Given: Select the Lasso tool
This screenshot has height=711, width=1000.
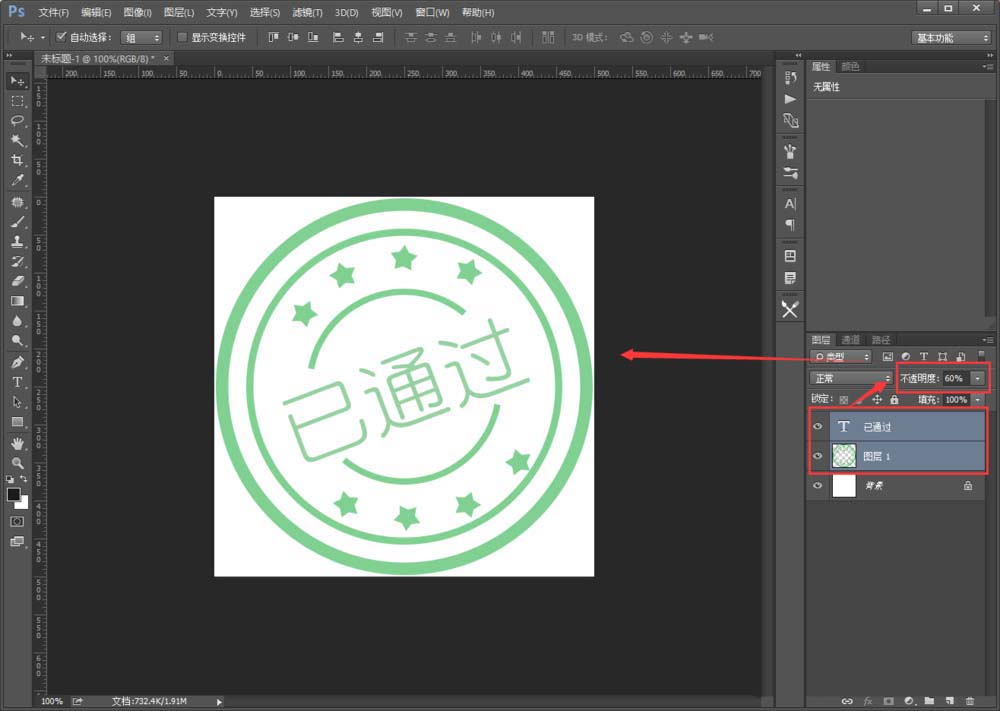Looking at the screenshot, I should (14, 122).
